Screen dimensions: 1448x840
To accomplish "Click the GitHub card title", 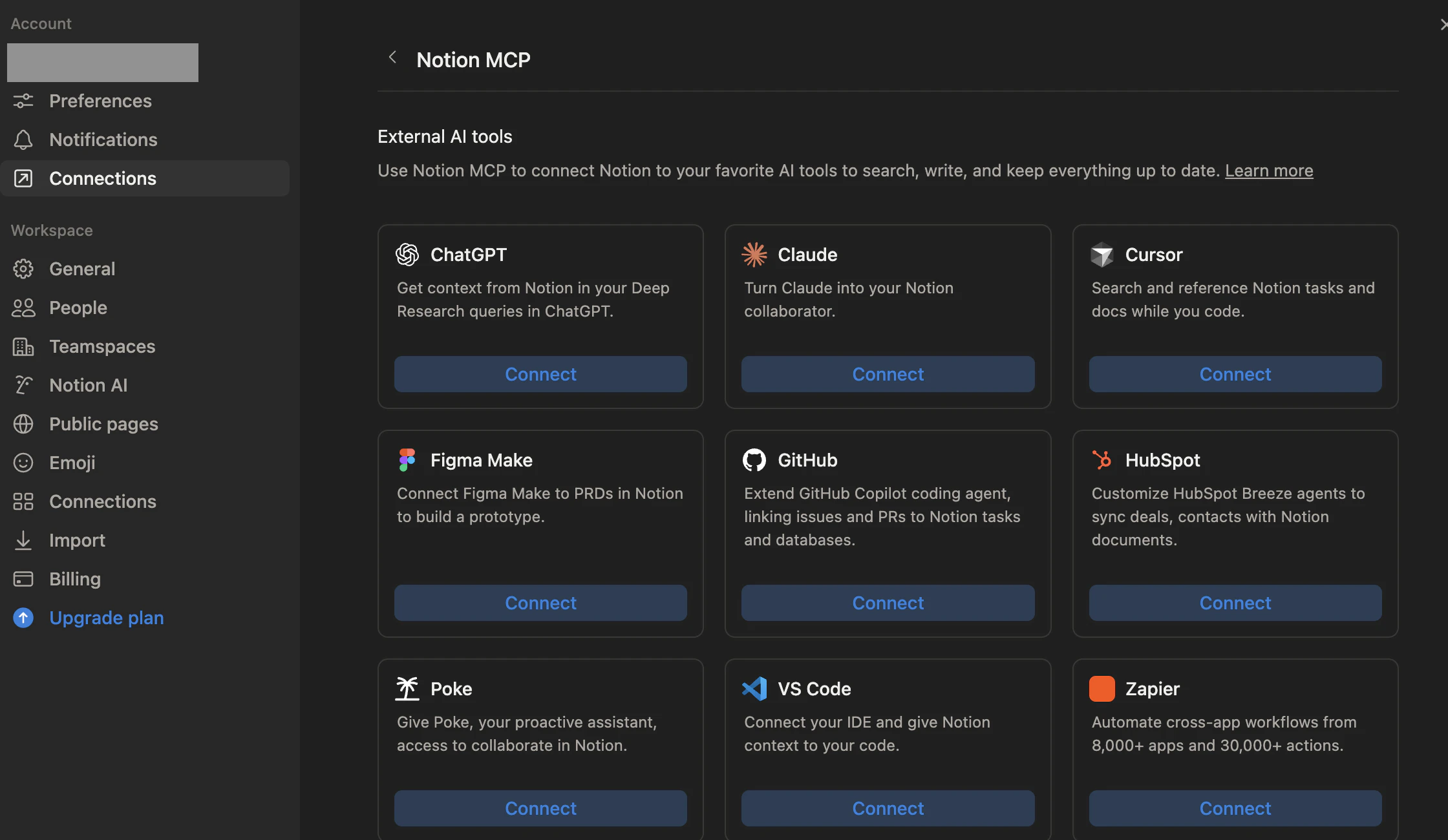I will point(807,460).
